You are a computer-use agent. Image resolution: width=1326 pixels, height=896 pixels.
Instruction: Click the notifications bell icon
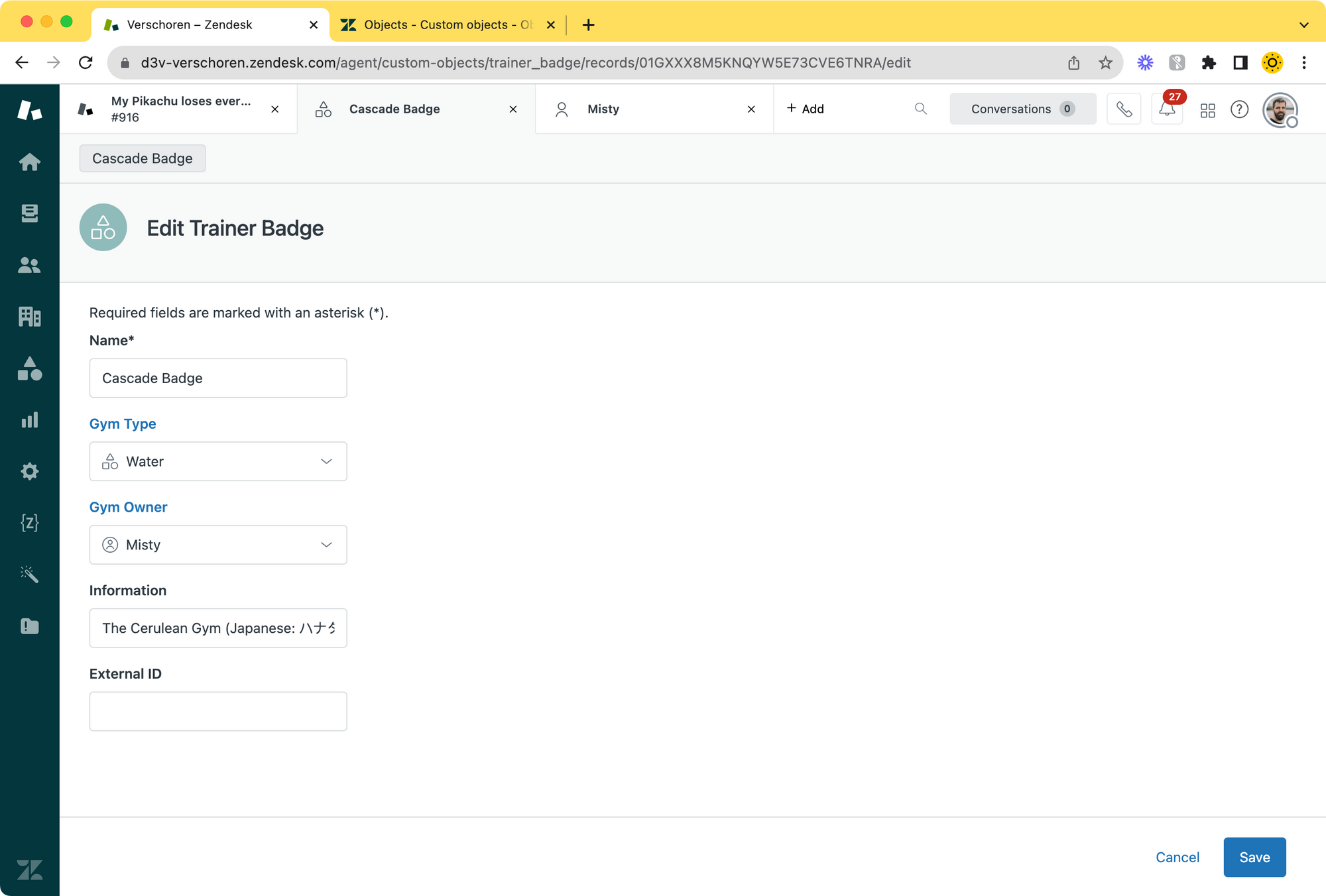pos(1167,109)
